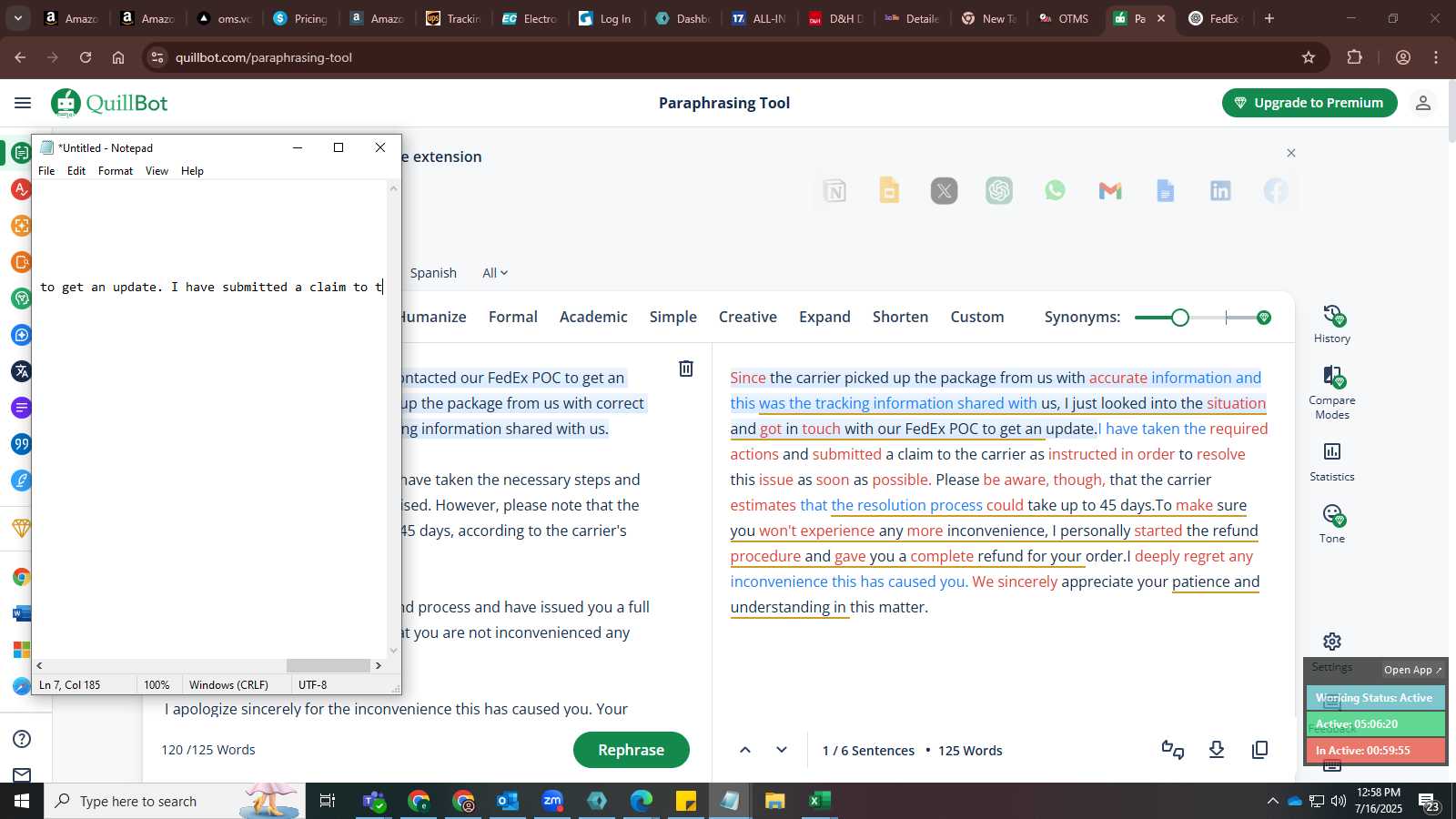Open the Settings gear
The image size is (1456, 819).
(1332, 642)
